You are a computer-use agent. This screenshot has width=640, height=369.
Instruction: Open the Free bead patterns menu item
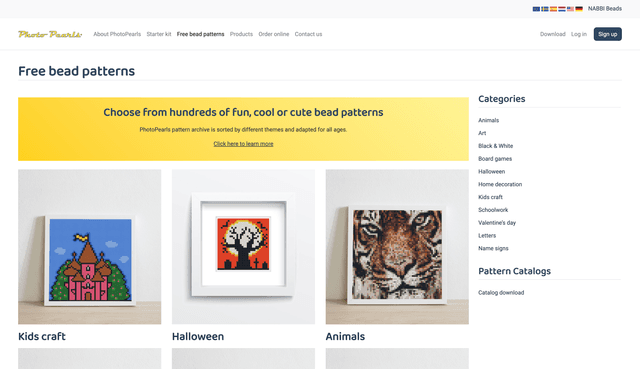pyautogui.click(x=200, y=34)
